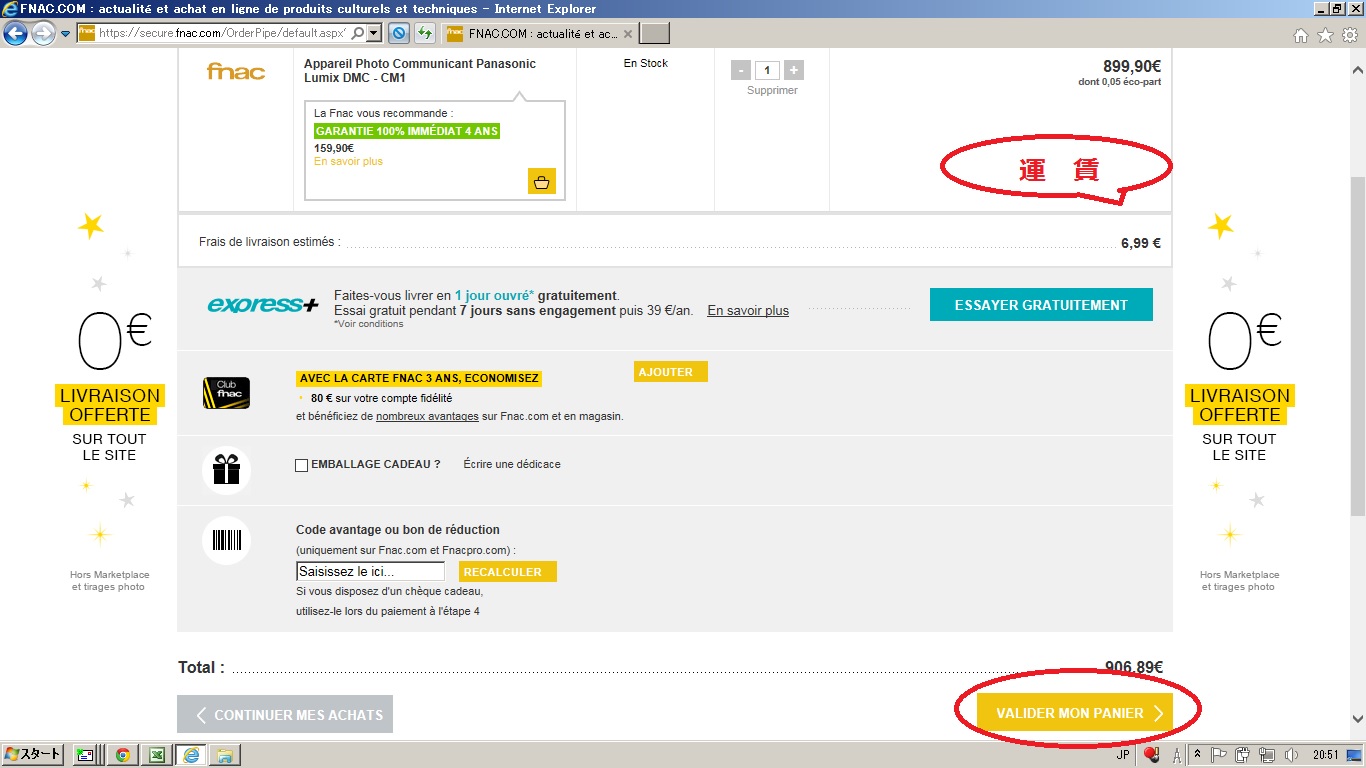This screenshot has width=1366, height=768.
Task: Click the JP language indicator
Action: pos(1122,755)
